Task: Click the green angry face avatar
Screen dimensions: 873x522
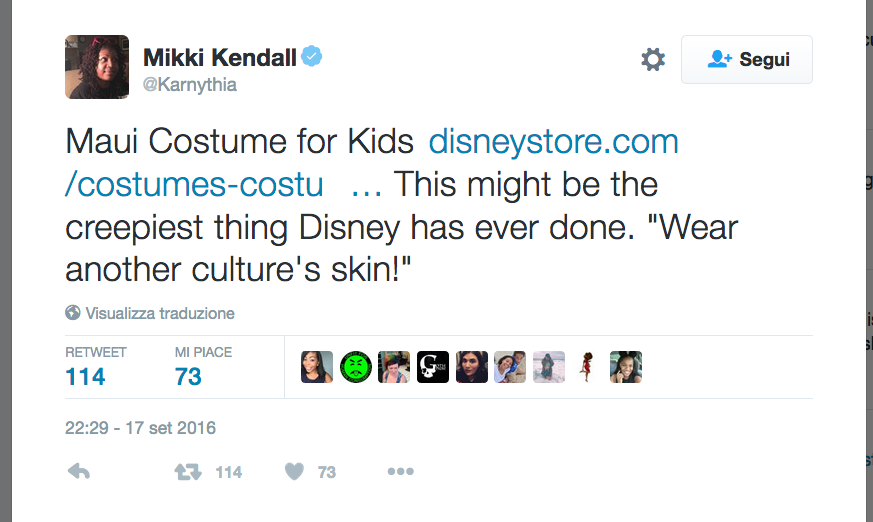Action: (x=356, y=367)
